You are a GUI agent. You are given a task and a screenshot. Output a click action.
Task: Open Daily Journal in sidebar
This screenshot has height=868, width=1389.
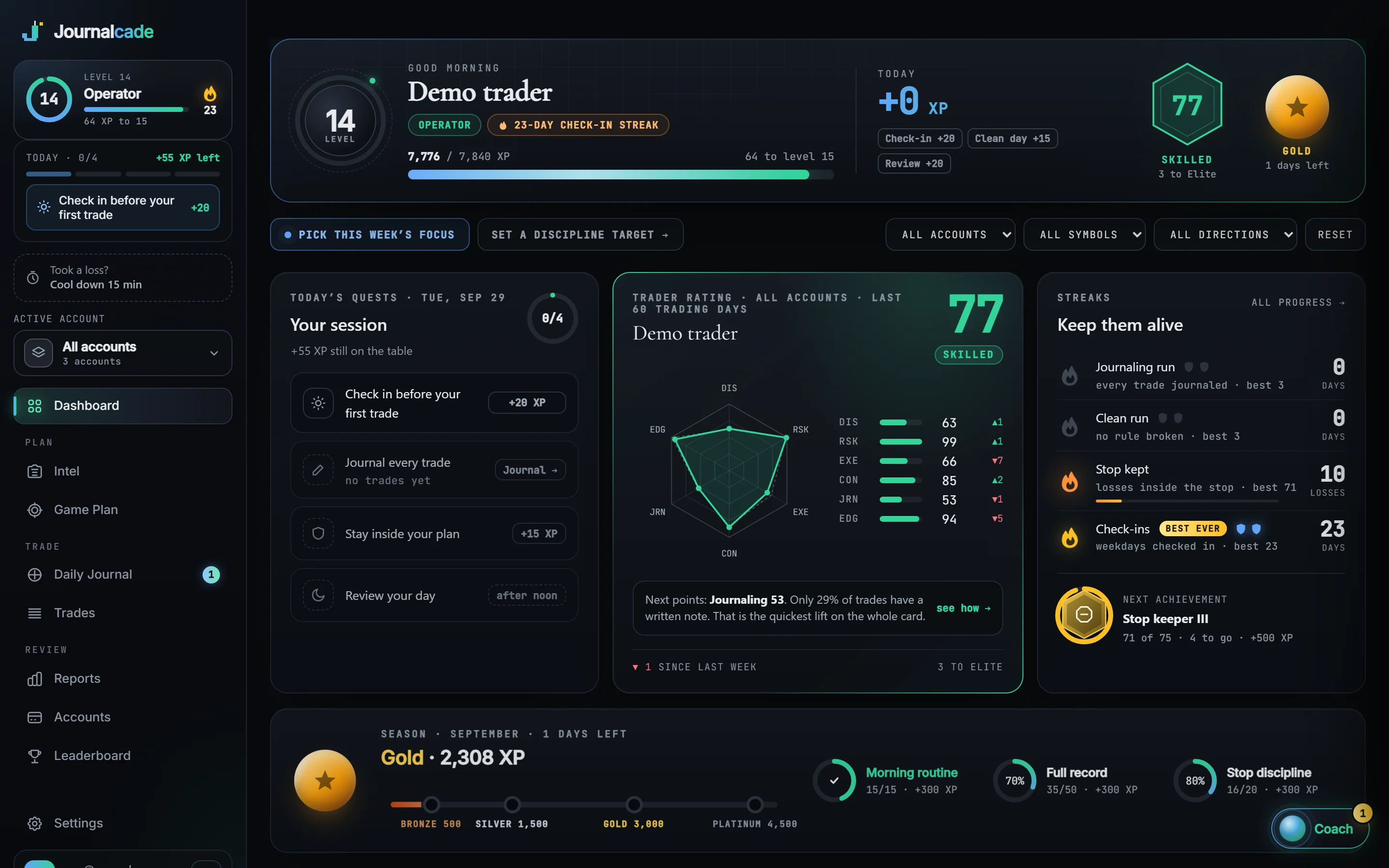pyautogui.click(x=123, y=575)
